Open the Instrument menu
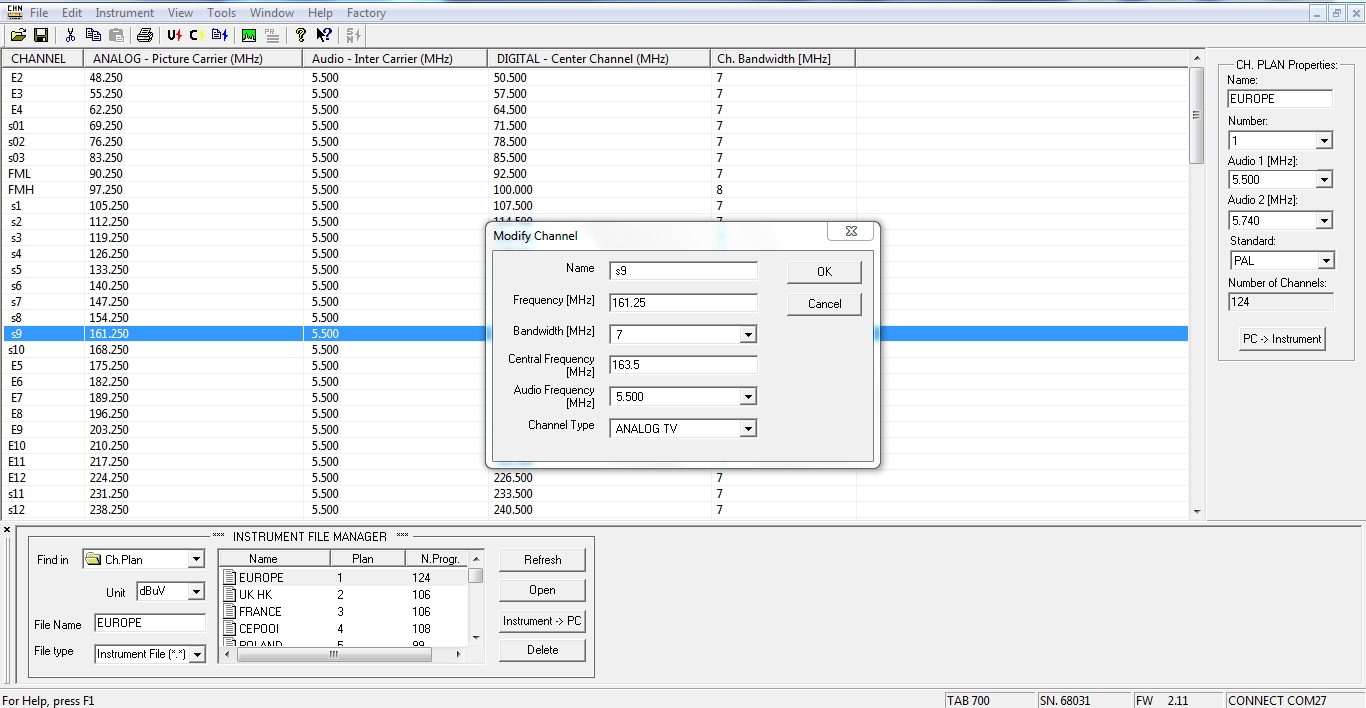Viewport: 1366px width, 708px height. (125, 13)
